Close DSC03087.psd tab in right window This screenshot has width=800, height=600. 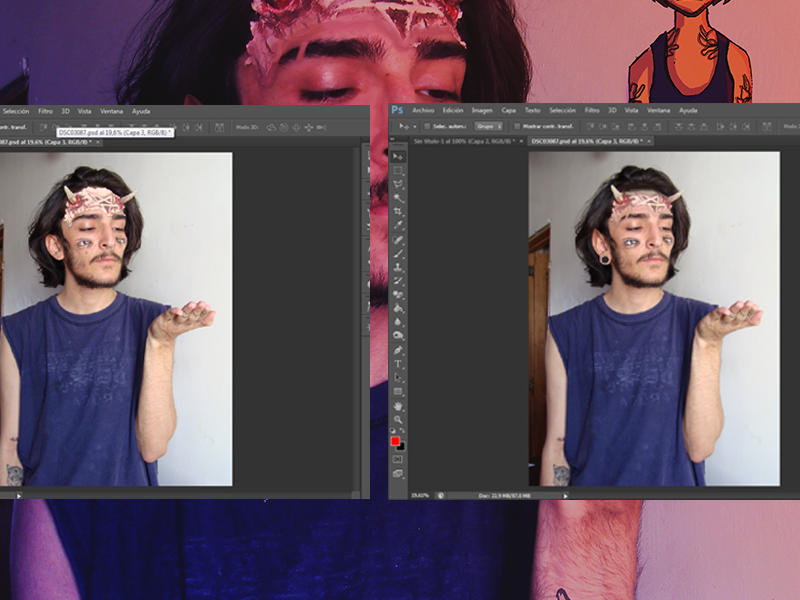[649, 141]
